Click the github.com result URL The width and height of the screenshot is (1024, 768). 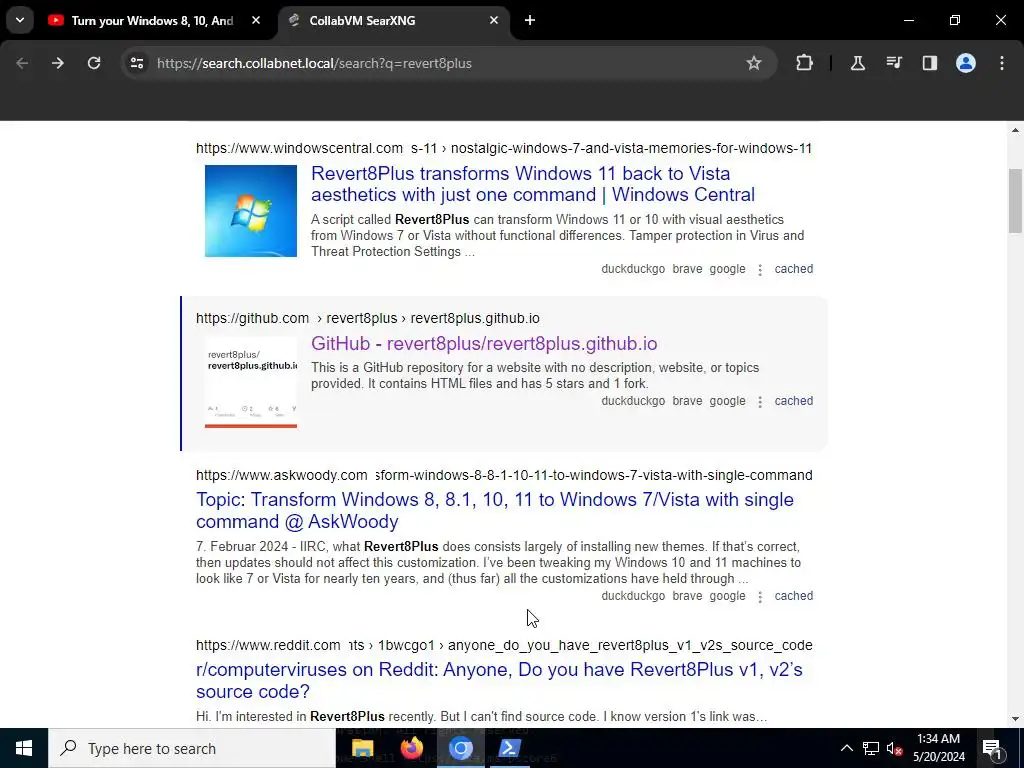(x=368, y=318)
